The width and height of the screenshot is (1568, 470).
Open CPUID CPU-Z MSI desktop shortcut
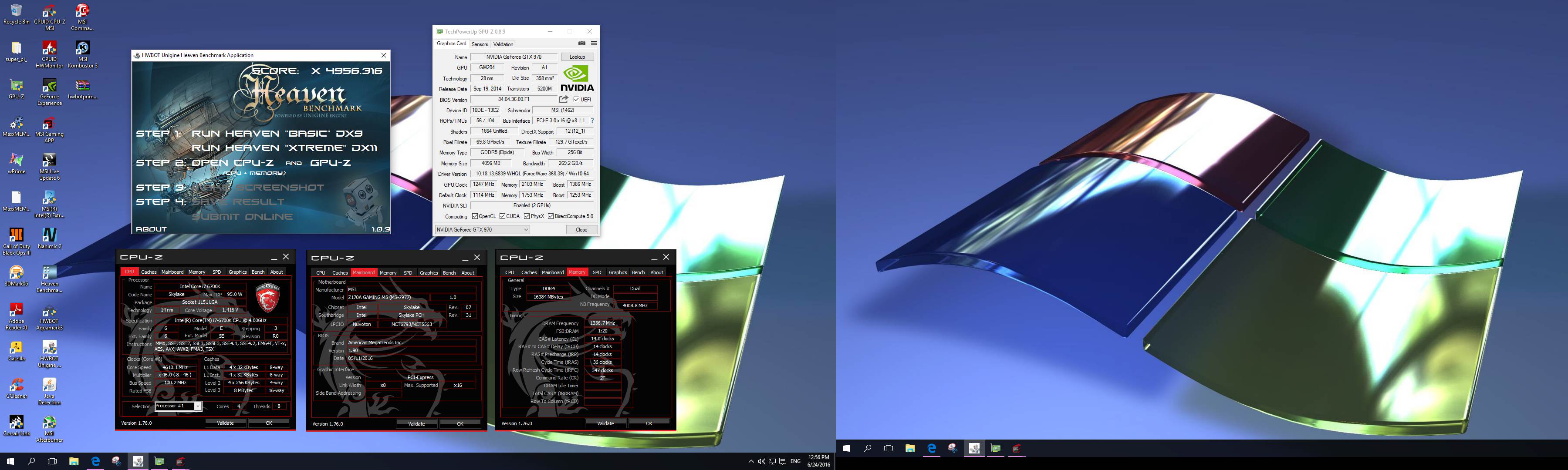[49, 17]
